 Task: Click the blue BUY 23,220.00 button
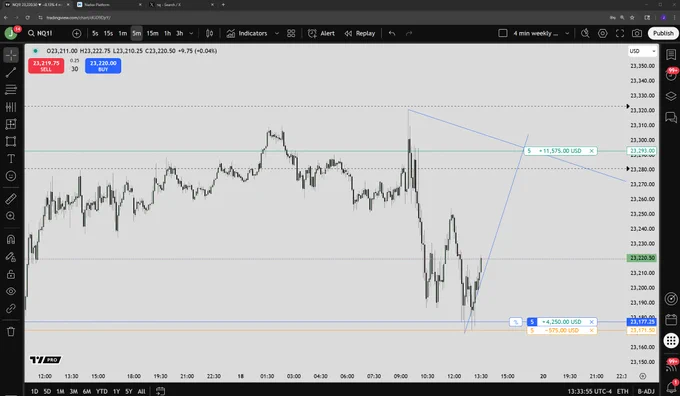103,66
